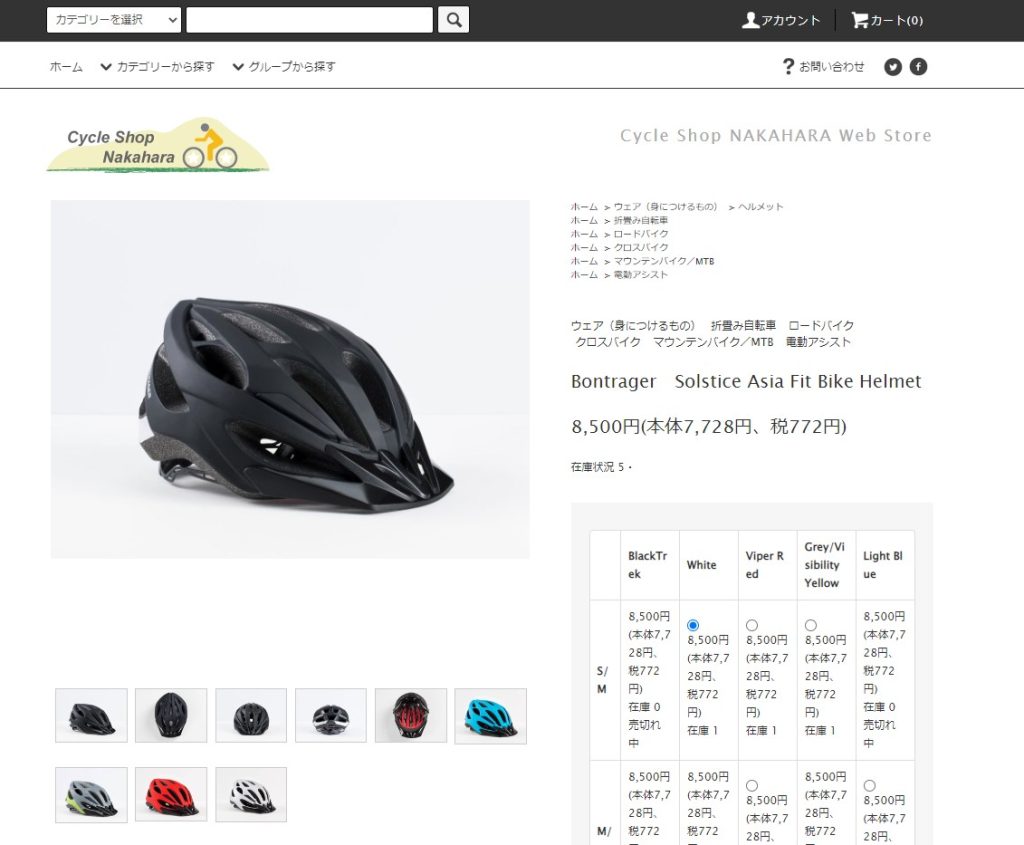Select White color in S/M size
Screen dimensions: 1024x845
(x=693, y=625)
